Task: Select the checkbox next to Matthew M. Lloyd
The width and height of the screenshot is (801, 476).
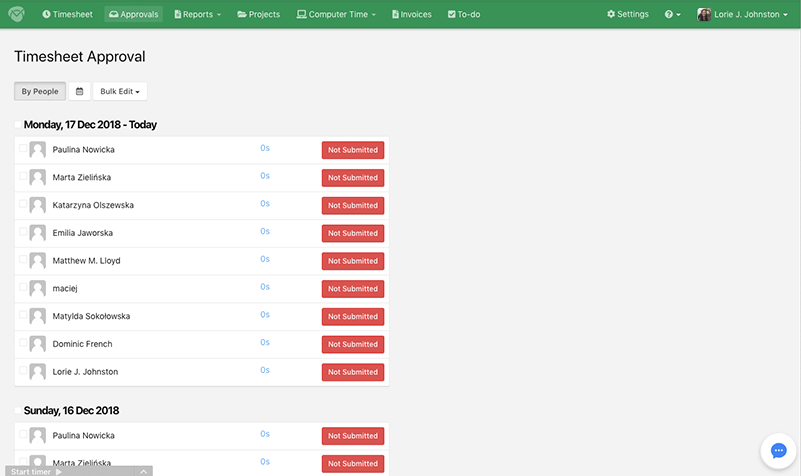Action: tap(23, 259)
